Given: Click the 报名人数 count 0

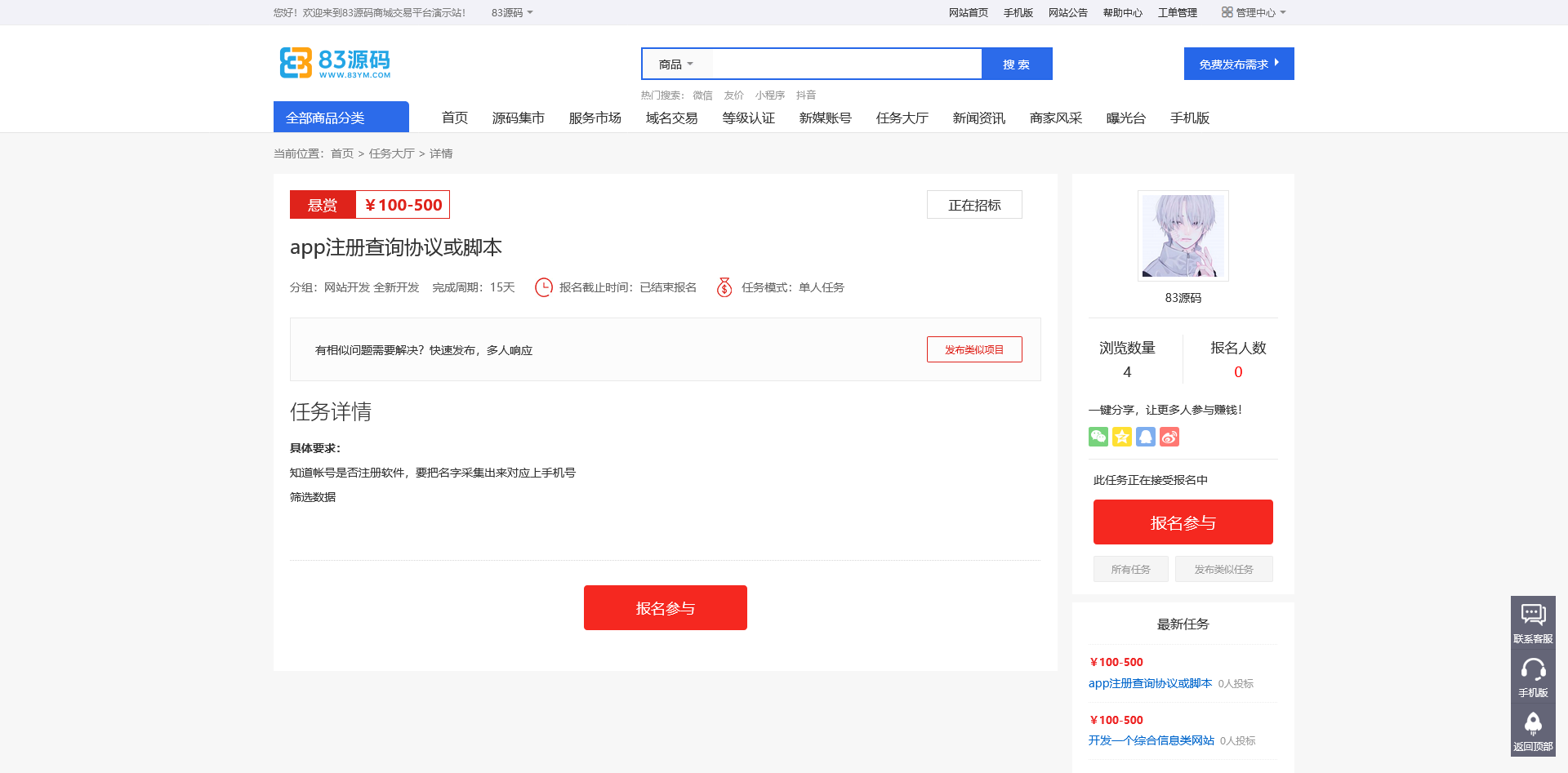Looking at the screenshot, I should [x=1238, y=372].
